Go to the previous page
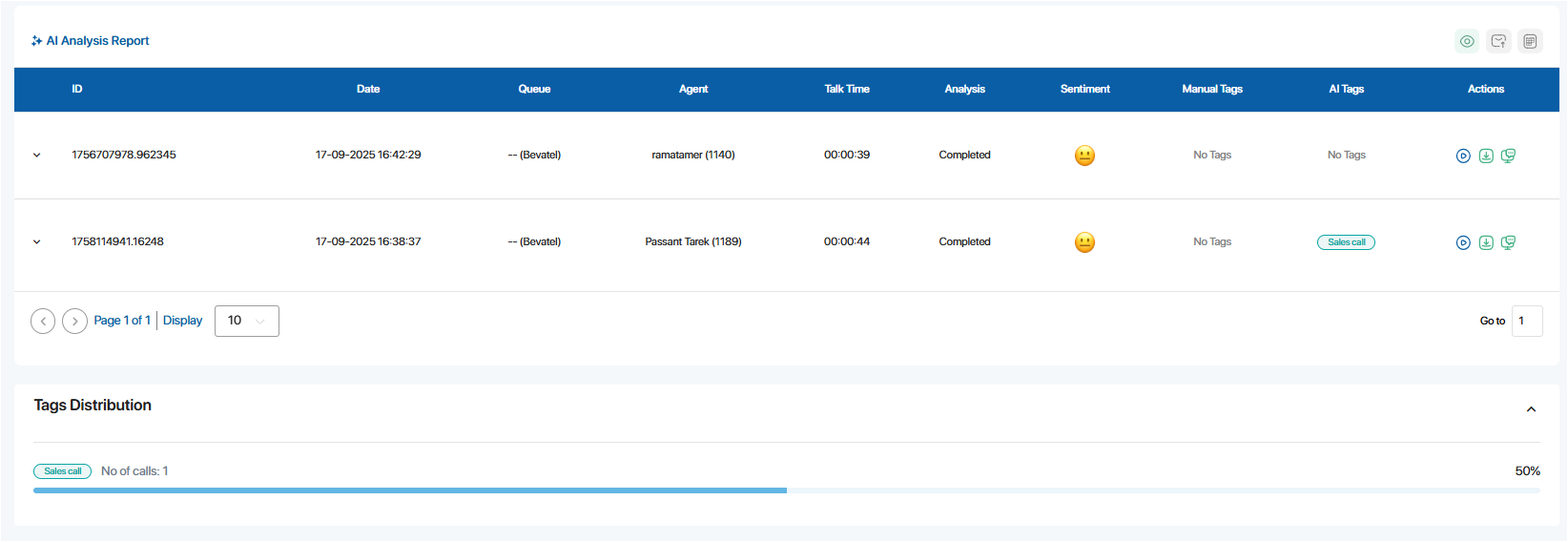The height and width of the screenshot is (542, 1568). (43, 321)
